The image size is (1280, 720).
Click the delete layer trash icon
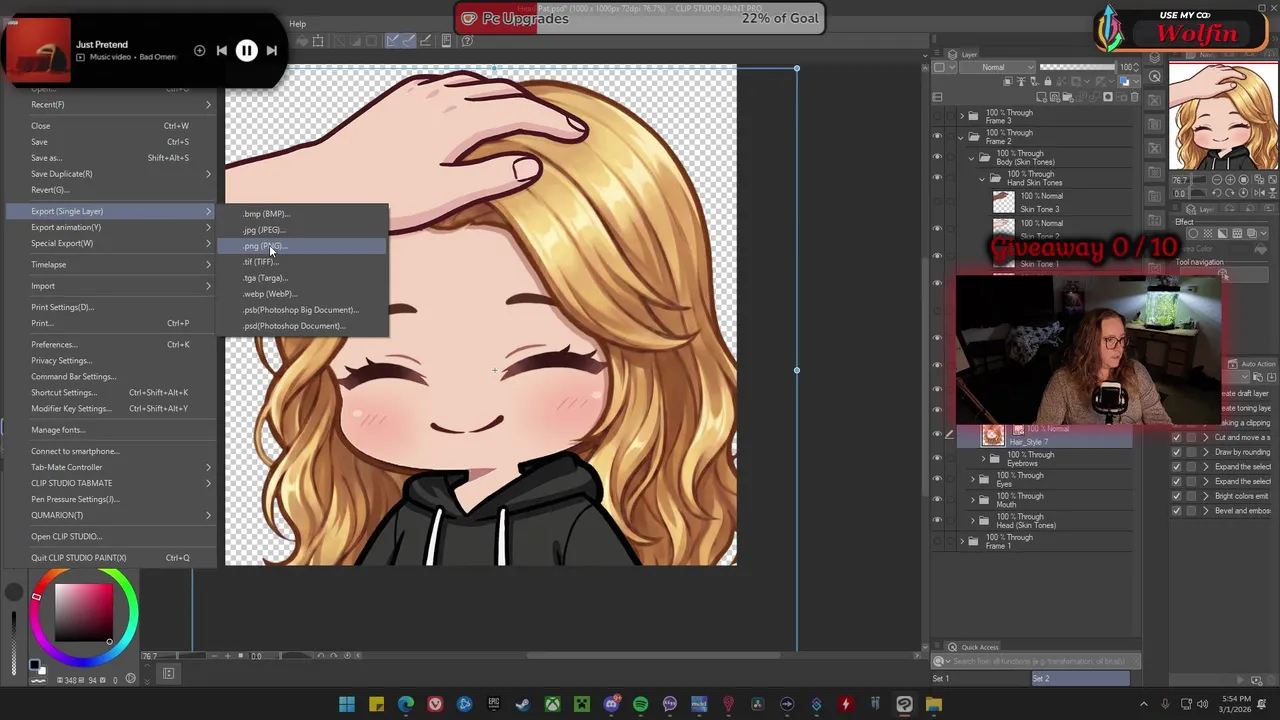tap(1133, 97)
